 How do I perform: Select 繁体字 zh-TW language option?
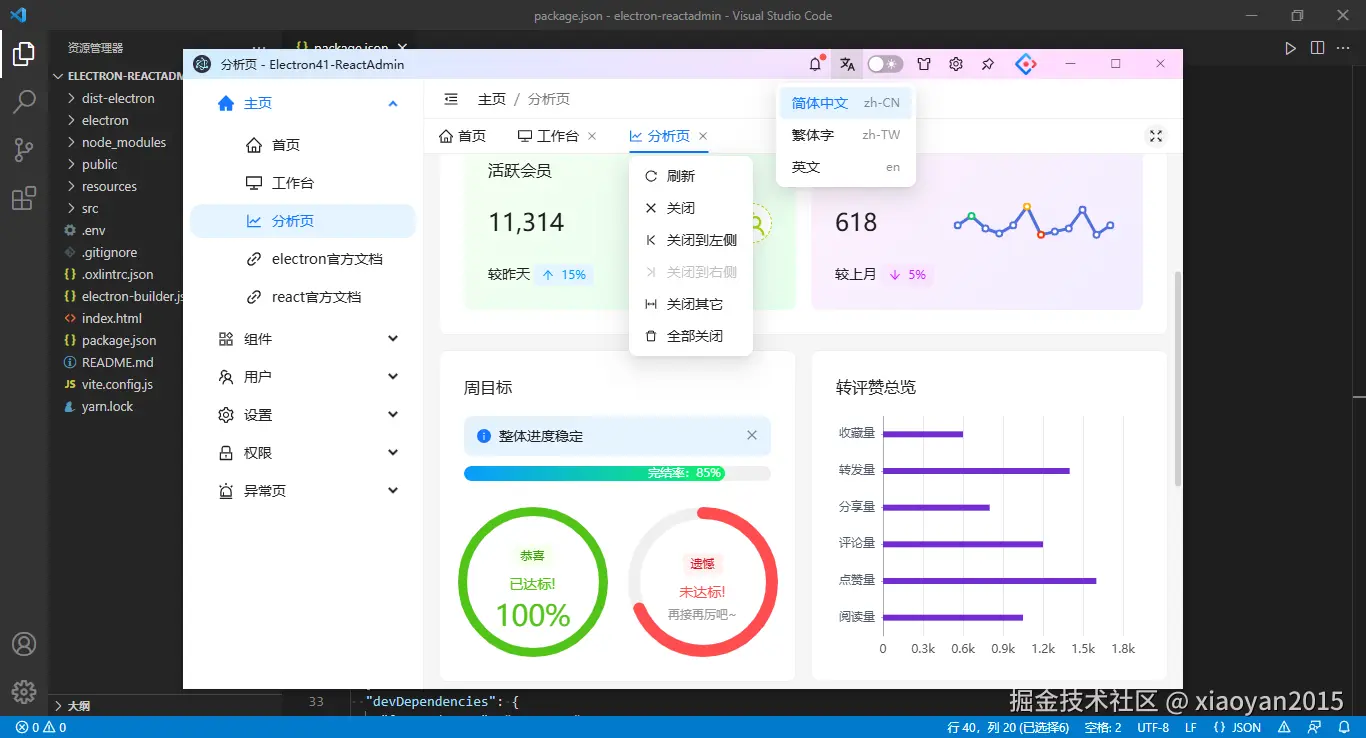point(846,135)
